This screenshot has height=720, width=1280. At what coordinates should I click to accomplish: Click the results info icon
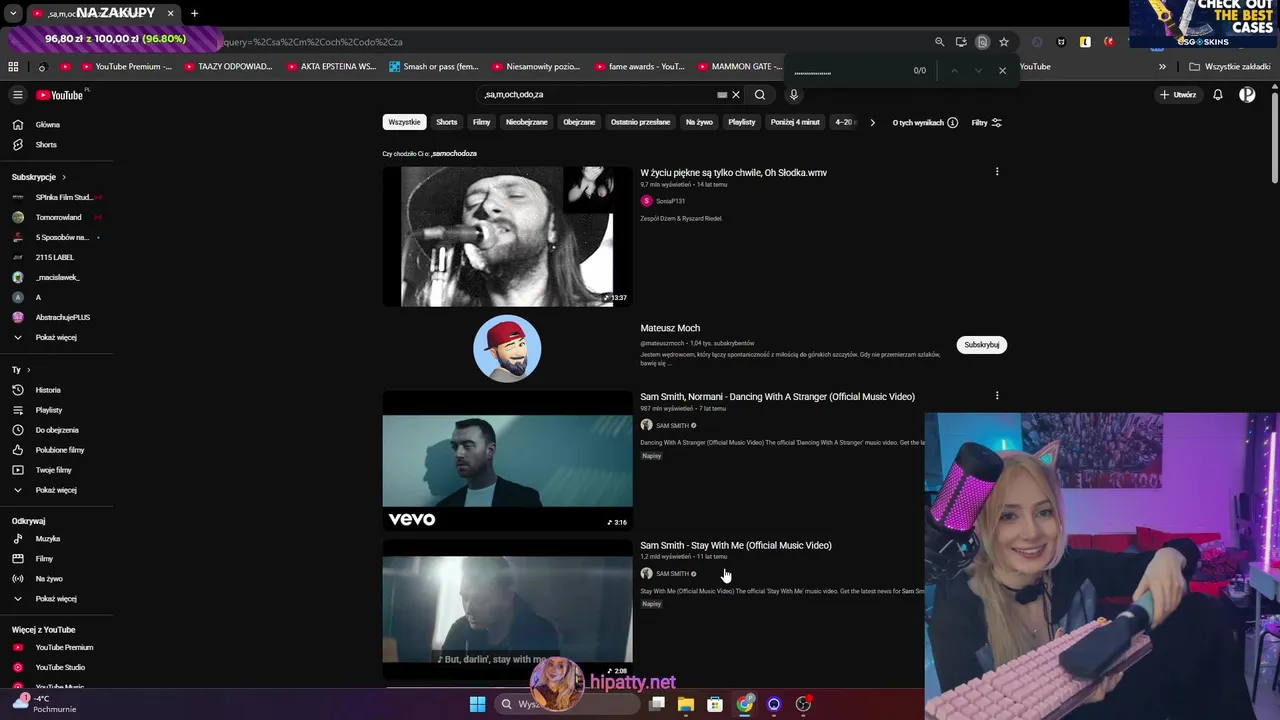(952, 123)
